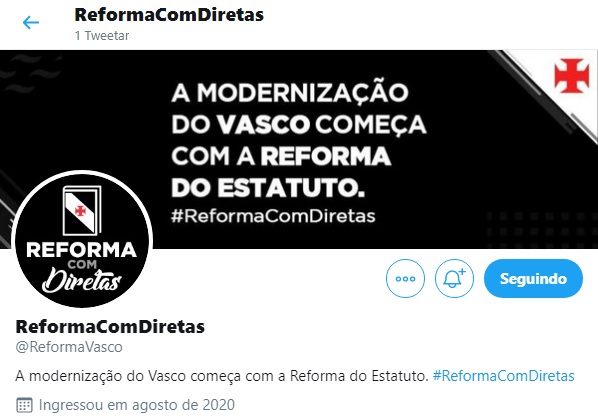
Task: Select the @ReformaVasco handle text
Action: [69, 347]
